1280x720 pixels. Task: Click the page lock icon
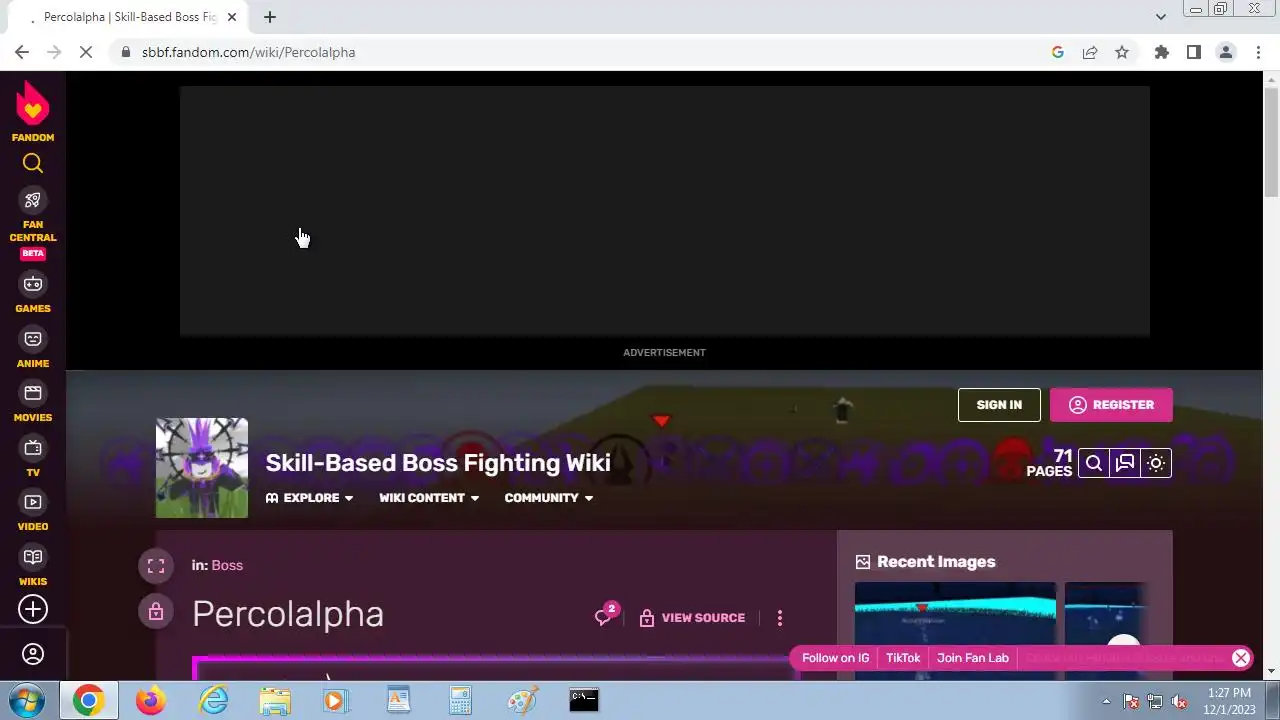click(x=156, y=612)
